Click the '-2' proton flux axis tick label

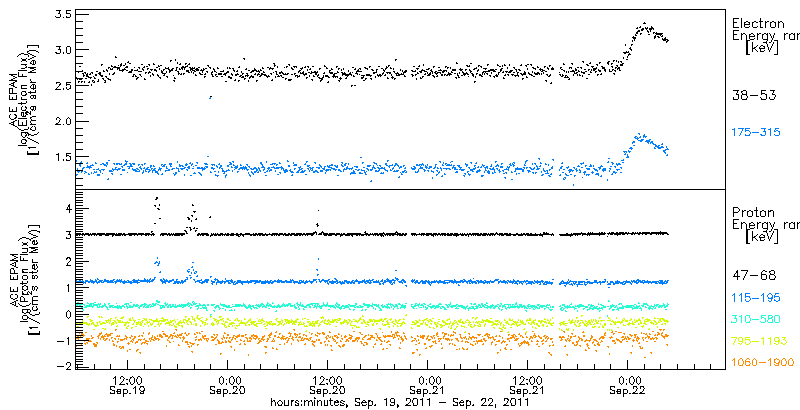(x=63, y=368)
